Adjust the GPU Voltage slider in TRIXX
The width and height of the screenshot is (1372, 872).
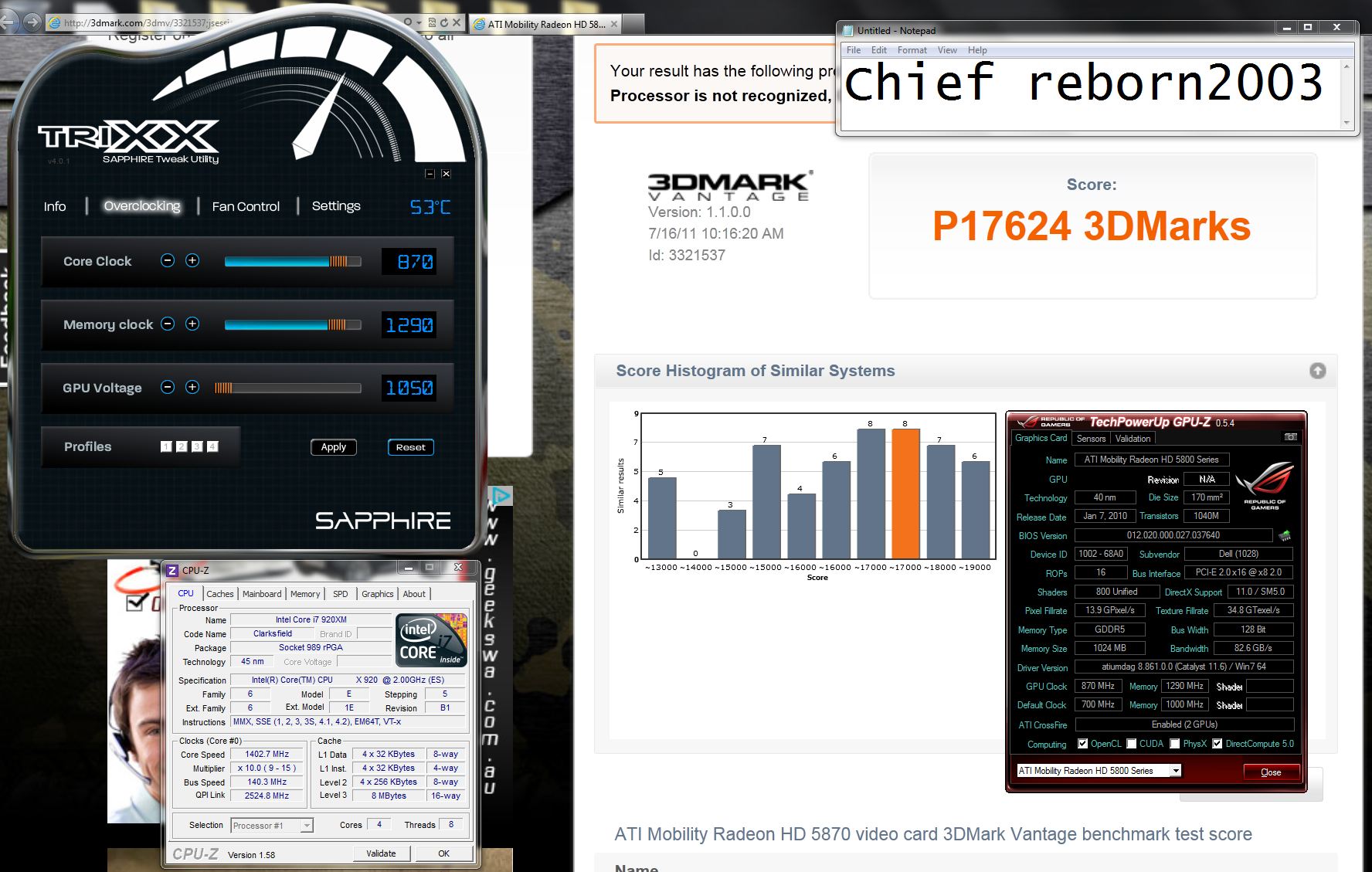click(287, 388)
